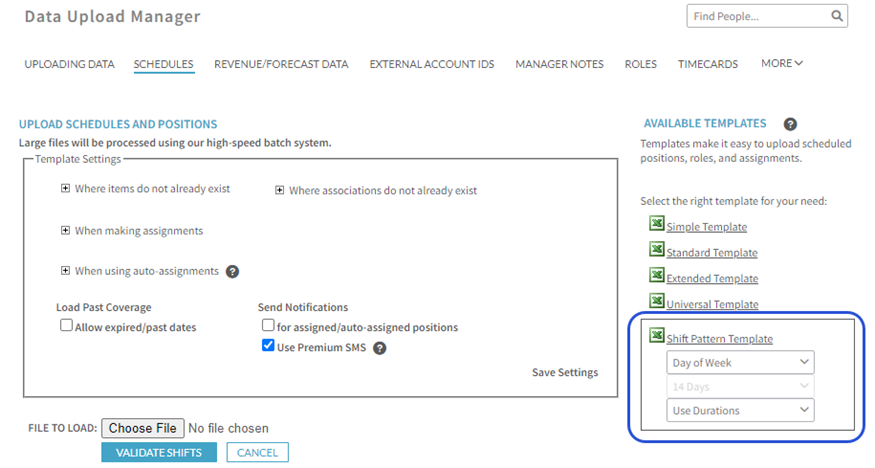Screen dimensions: 875x468
Task: Click Choose File button
Action: 143,428
